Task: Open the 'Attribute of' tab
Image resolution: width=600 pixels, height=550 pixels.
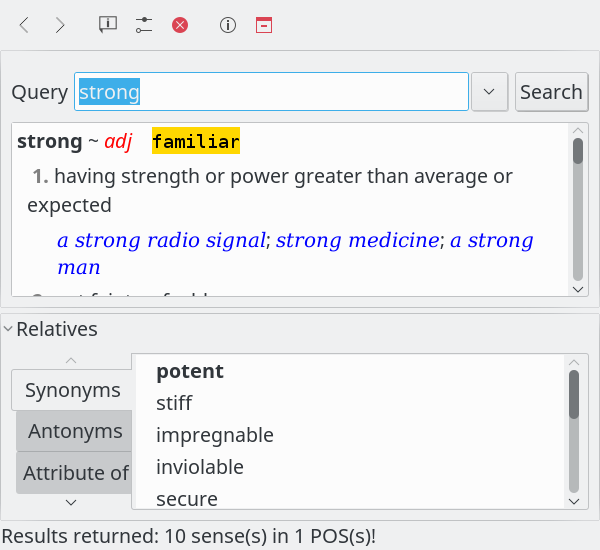Action: pos(76,472)
